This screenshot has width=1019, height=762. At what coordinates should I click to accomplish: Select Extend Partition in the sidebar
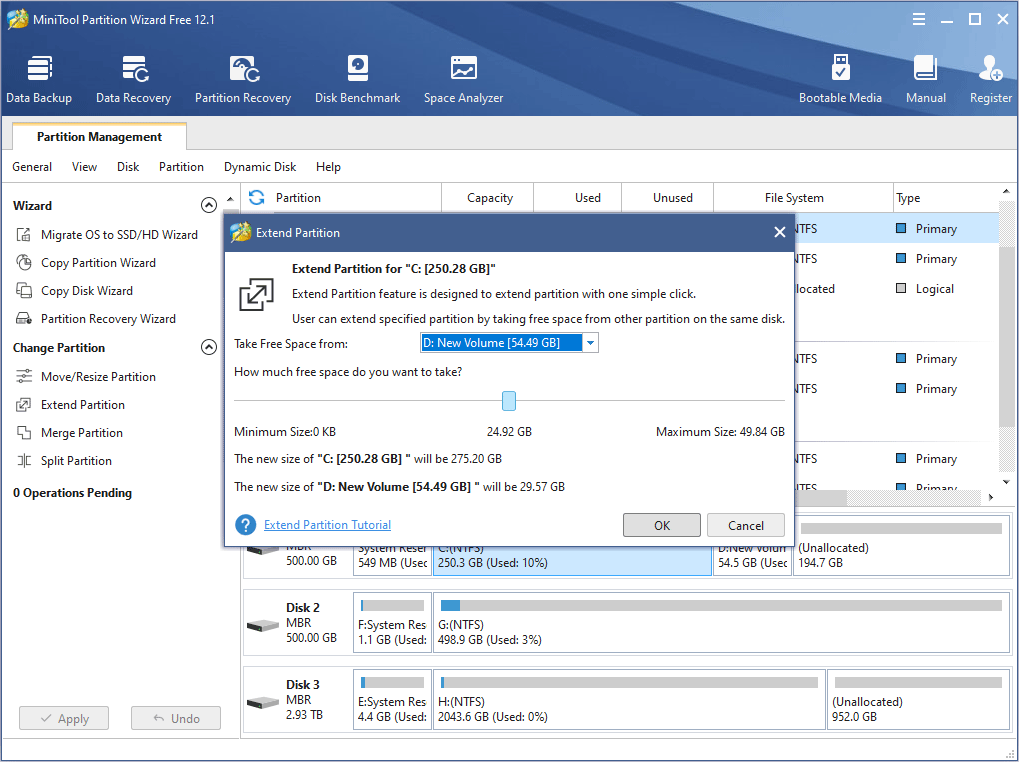pos(70,405)
